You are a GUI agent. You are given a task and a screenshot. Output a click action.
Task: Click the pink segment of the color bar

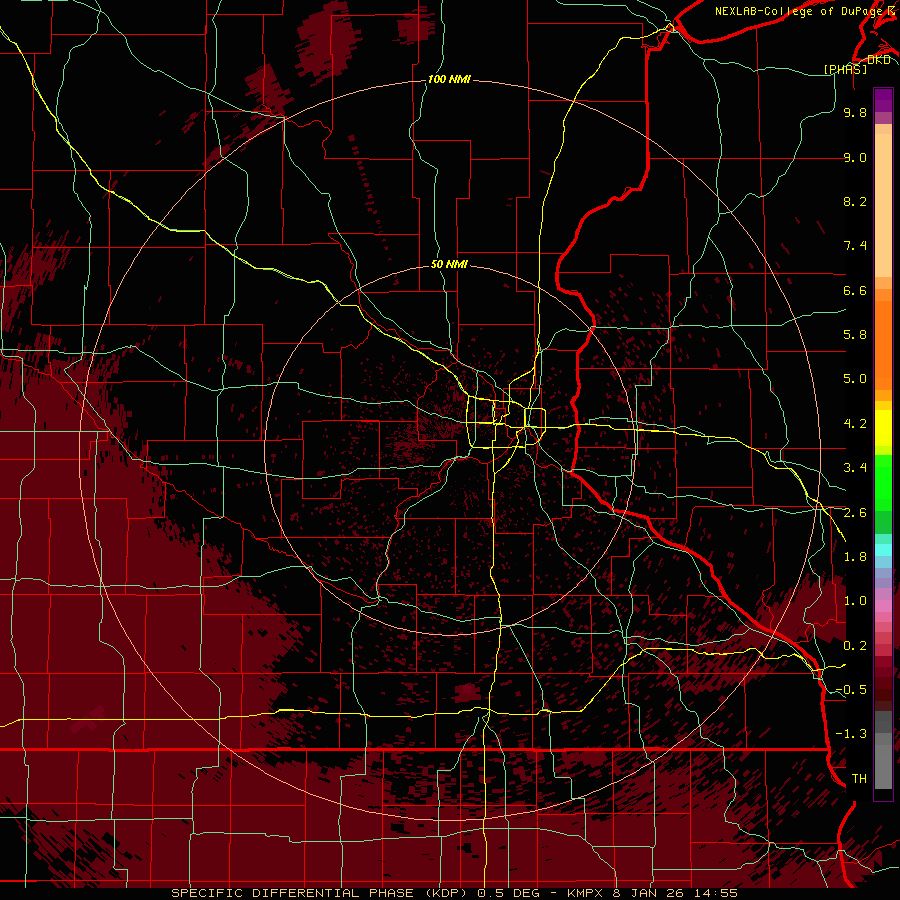(883, 606)
